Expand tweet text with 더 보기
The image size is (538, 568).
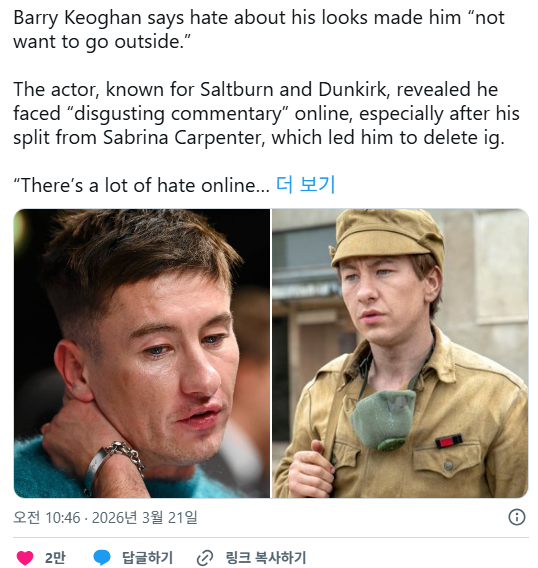(x=305, y=185)
